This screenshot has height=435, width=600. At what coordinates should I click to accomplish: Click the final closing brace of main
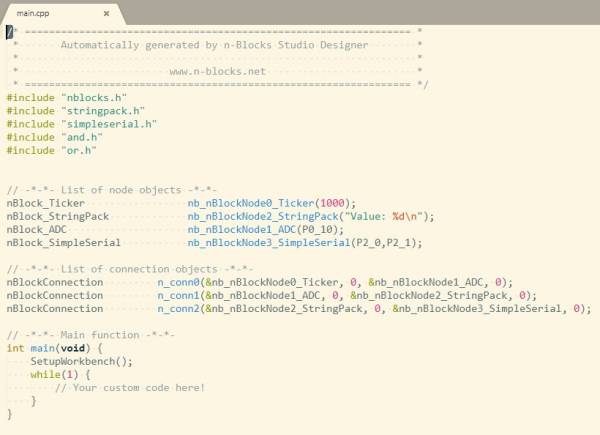pyautogui.click(x=10, y=414)
